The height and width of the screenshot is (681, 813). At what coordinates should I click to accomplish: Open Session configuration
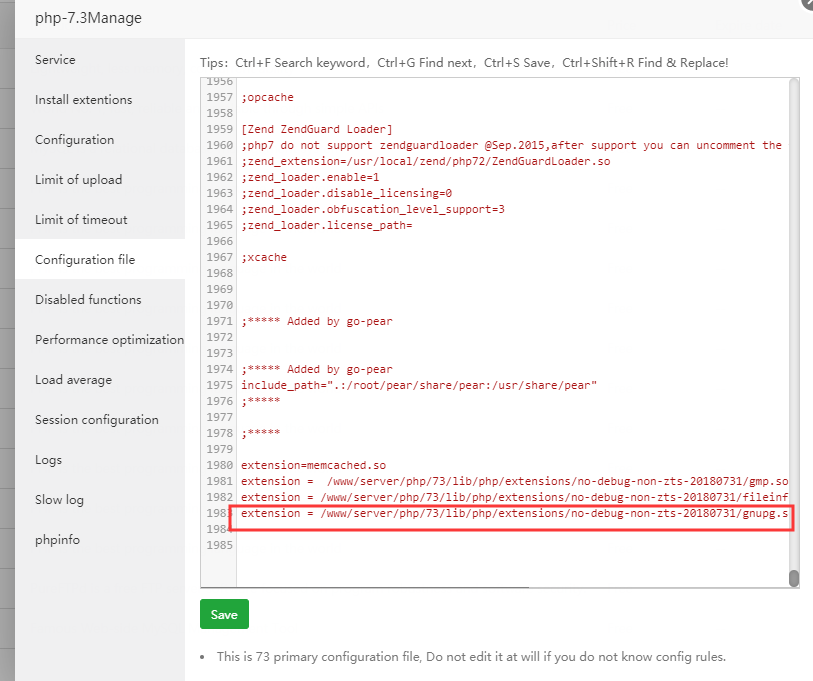(96, 420)
